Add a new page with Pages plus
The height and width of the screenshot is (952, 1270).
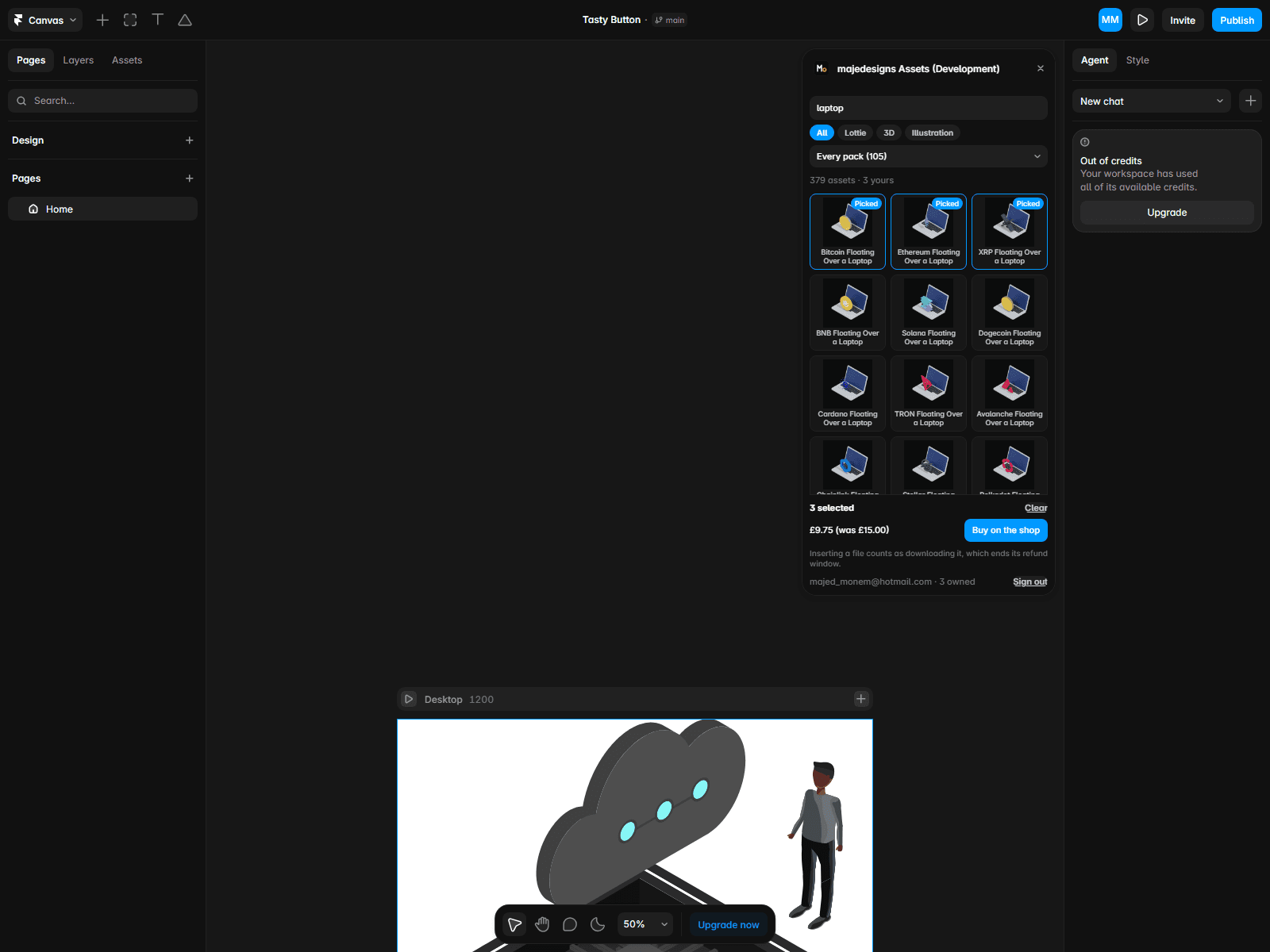pyautogui.click(x=189, y=178)
